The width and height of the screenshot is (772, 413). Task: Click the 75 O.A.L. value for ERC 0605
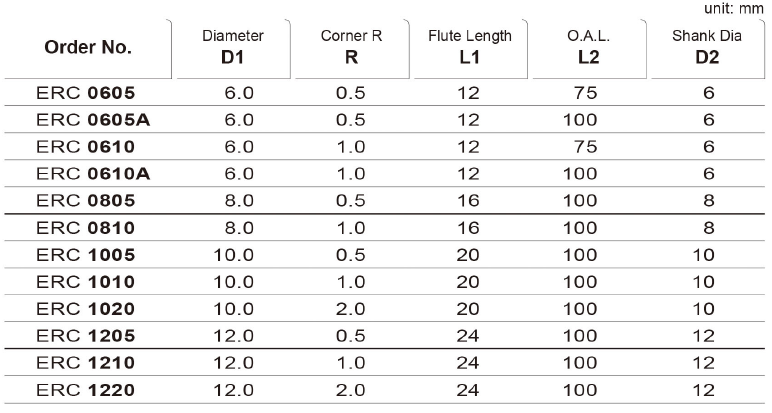pos(585,93)
